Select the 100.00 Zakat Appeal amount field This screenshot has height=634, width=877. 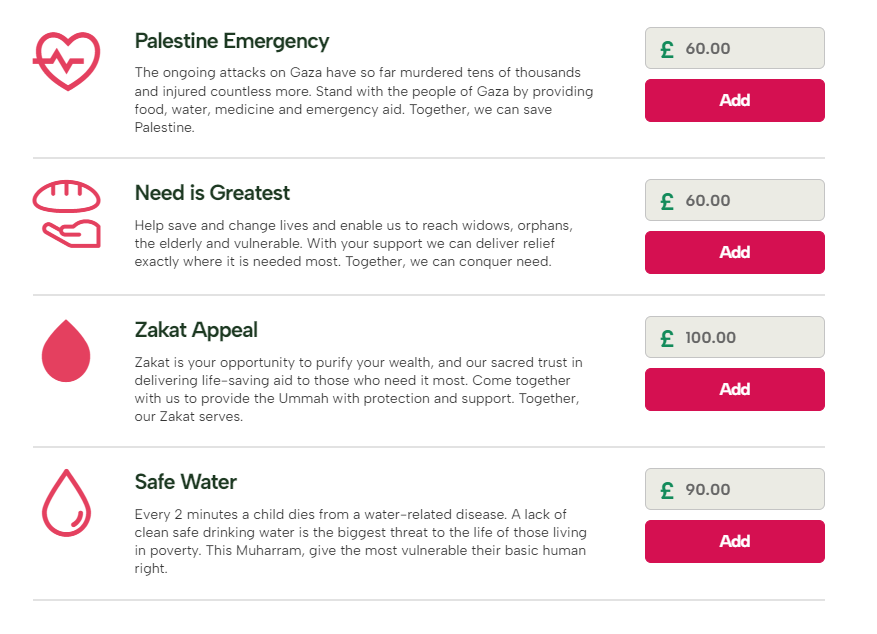click(734, 337)
